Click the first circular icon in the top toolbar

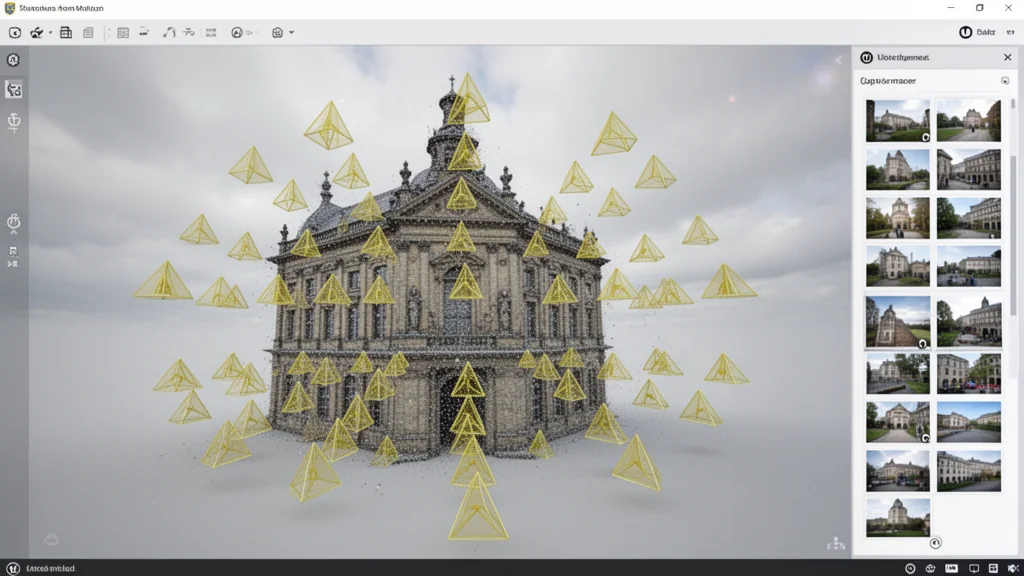click(x=15, y=32)
